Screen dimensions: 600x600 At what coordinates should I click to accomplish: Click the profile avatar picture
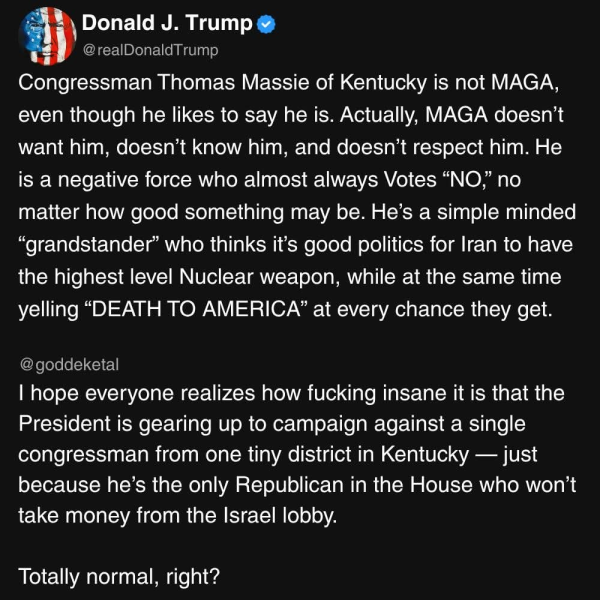coord(44,34)
